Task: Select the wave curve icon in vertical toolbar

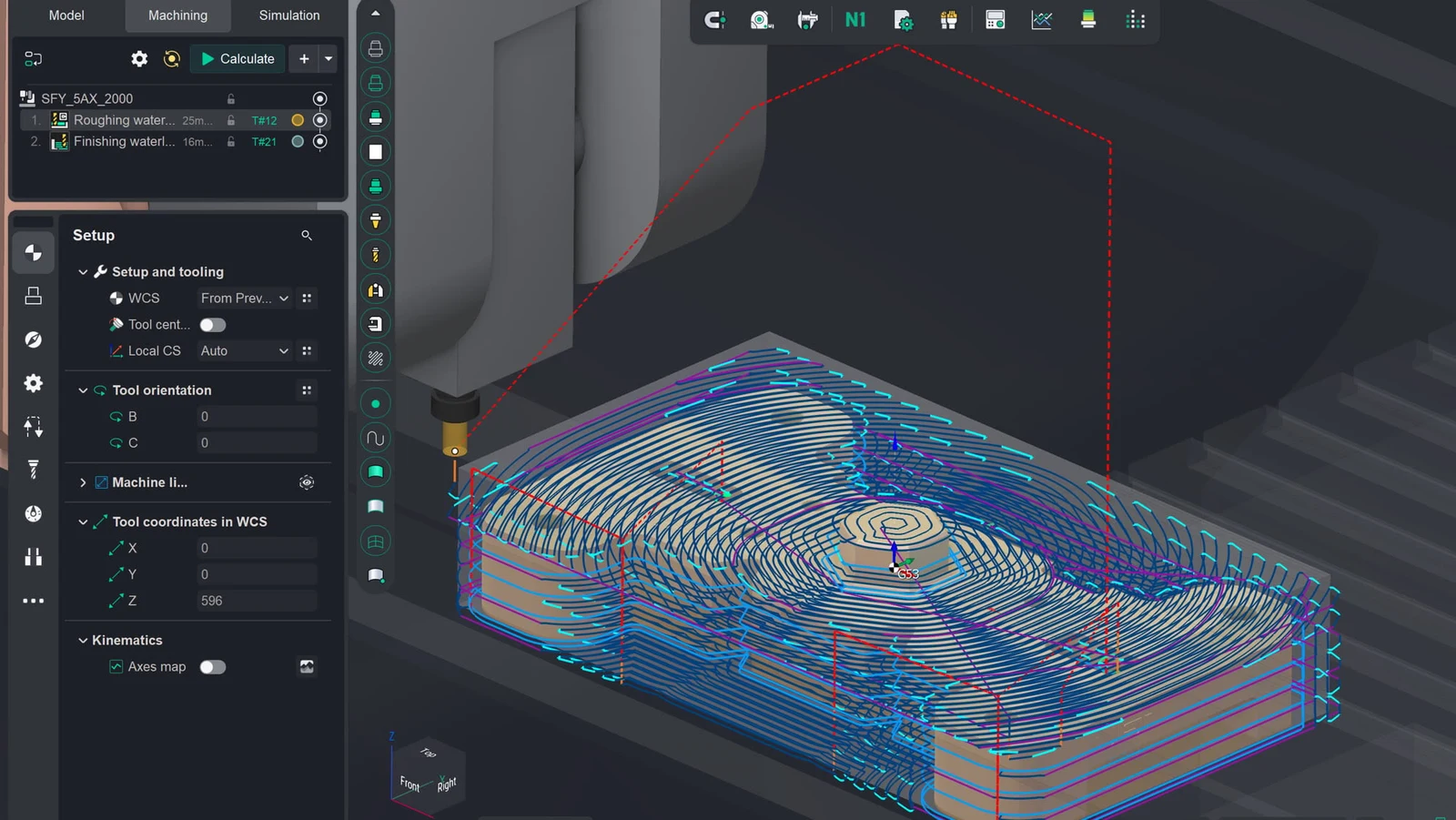Action: (x=375, y=438)
